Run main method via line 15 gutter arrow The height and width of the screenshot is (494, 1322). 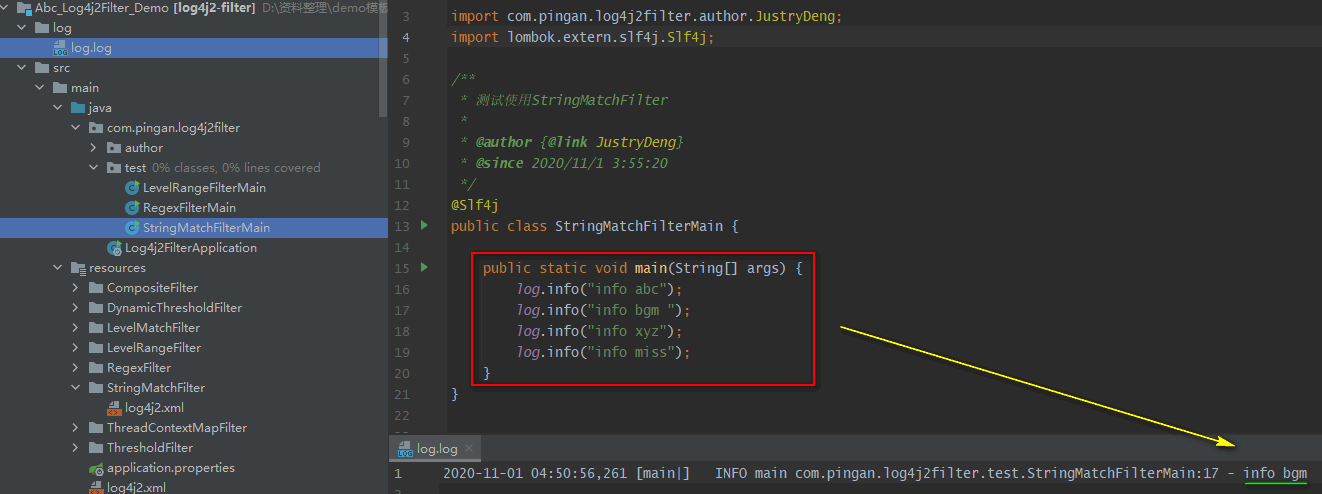(424, 267)
